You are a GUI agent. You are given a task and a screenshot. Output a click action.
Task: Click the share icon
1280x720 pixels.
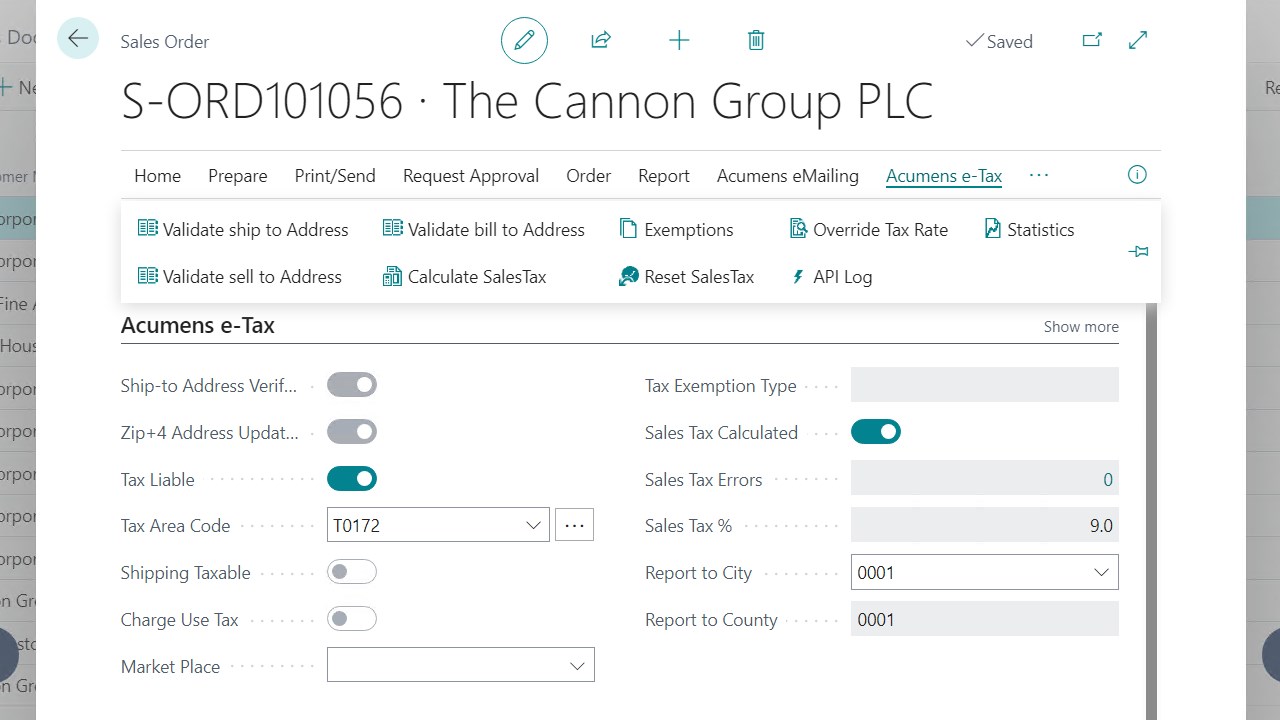click(x=601, y=41)
